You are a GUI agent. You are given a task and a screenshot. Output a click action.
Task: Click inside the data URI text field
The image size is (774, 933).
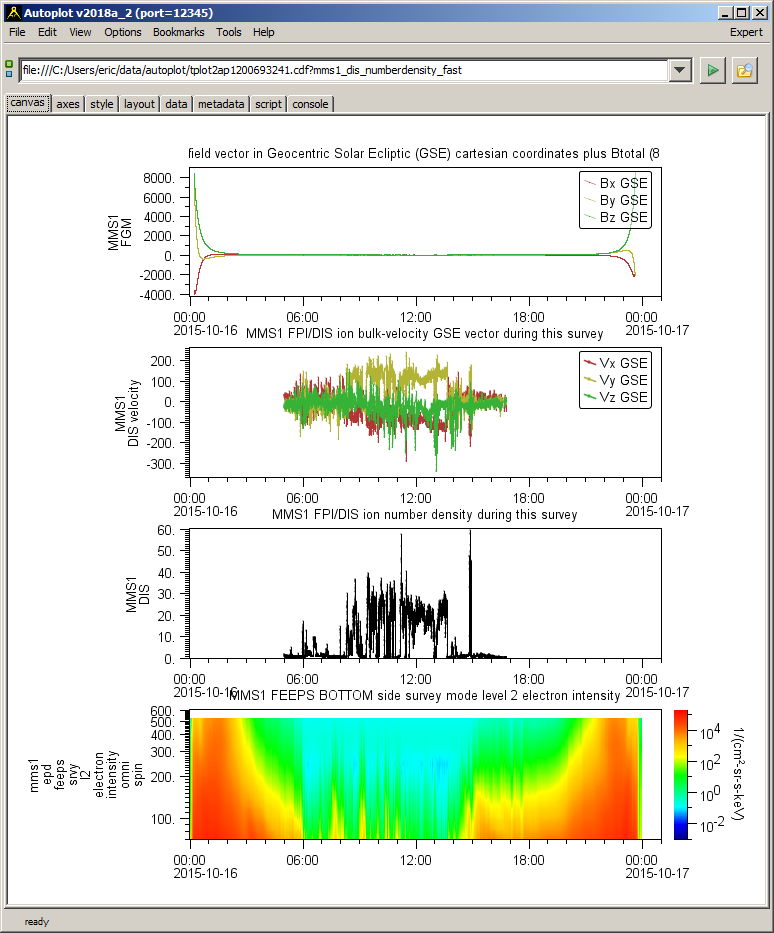(340, 70)
